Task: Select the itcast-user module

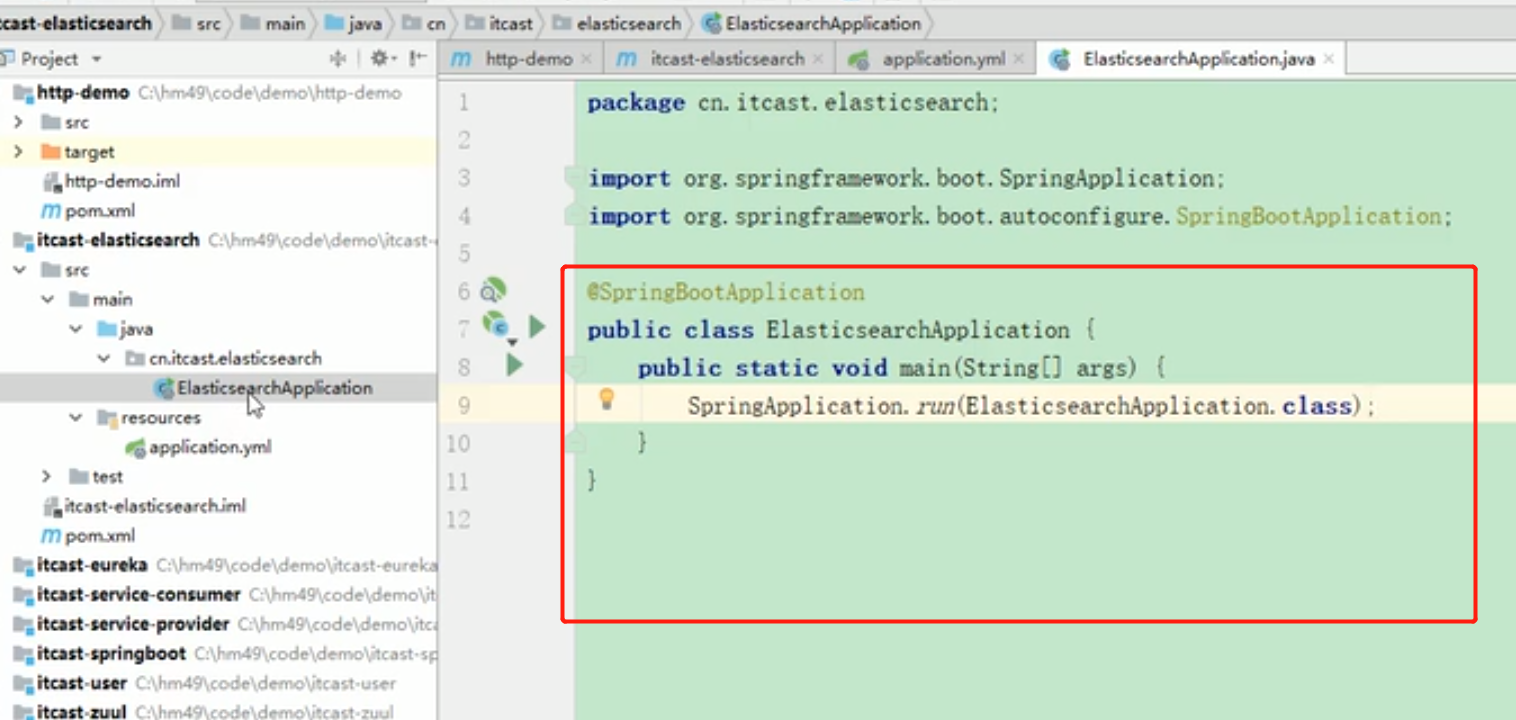Action: (82, 683)
